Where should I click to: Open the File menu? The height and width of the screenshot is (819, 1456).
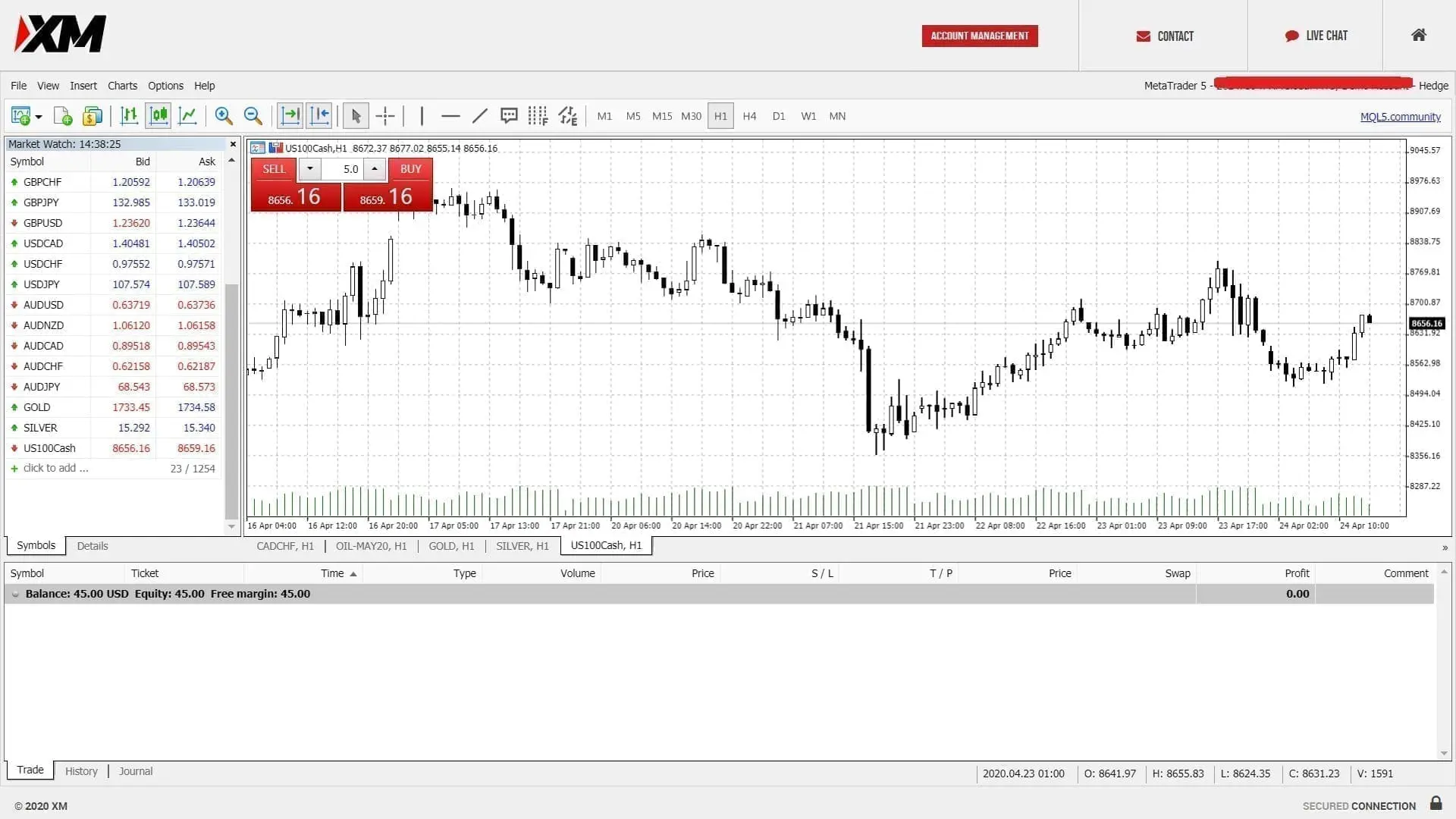(18, 86)
